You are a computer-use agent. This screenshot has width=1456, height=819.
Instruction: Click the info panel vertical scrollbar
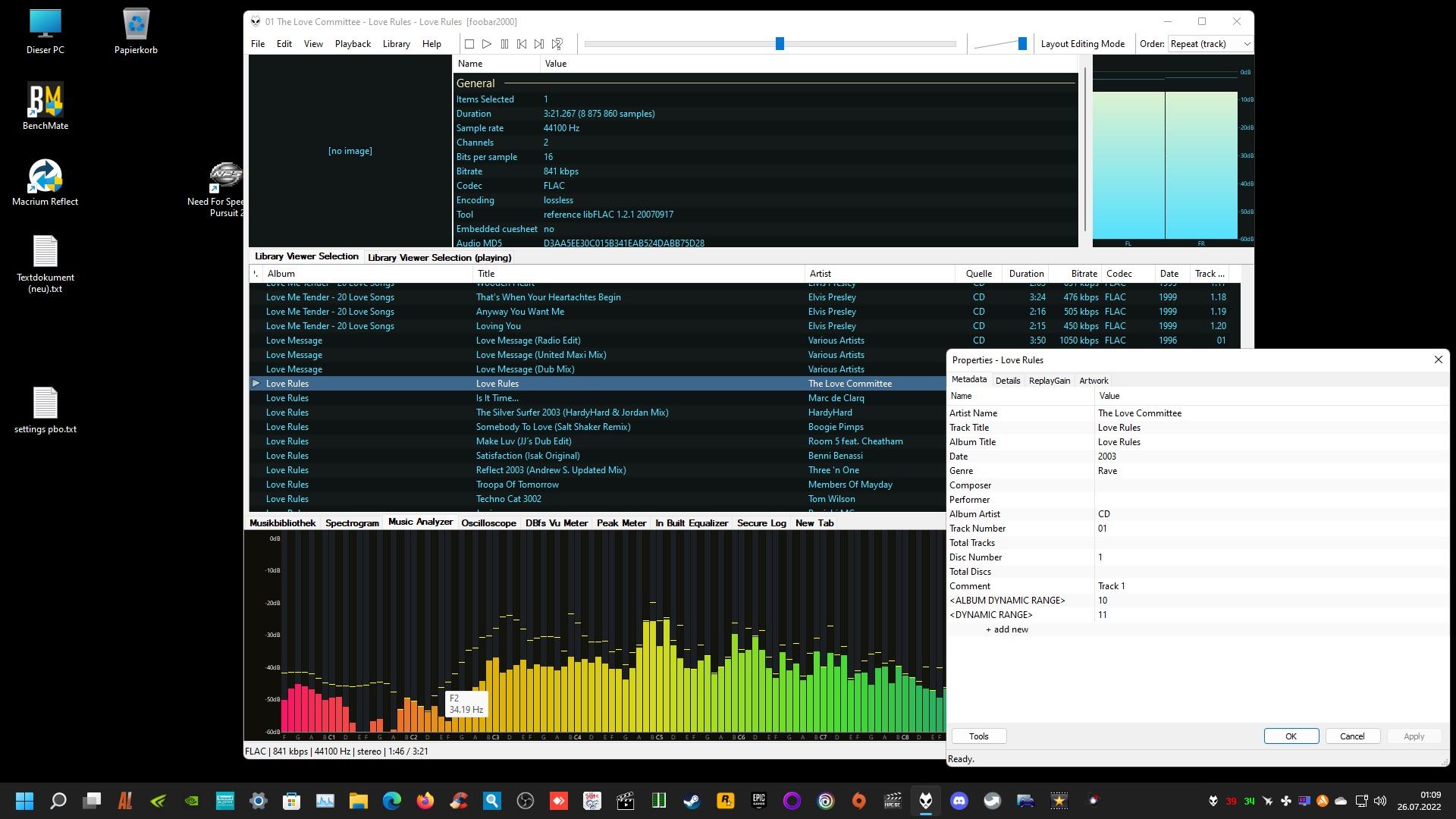click(x=1085, y=150)
